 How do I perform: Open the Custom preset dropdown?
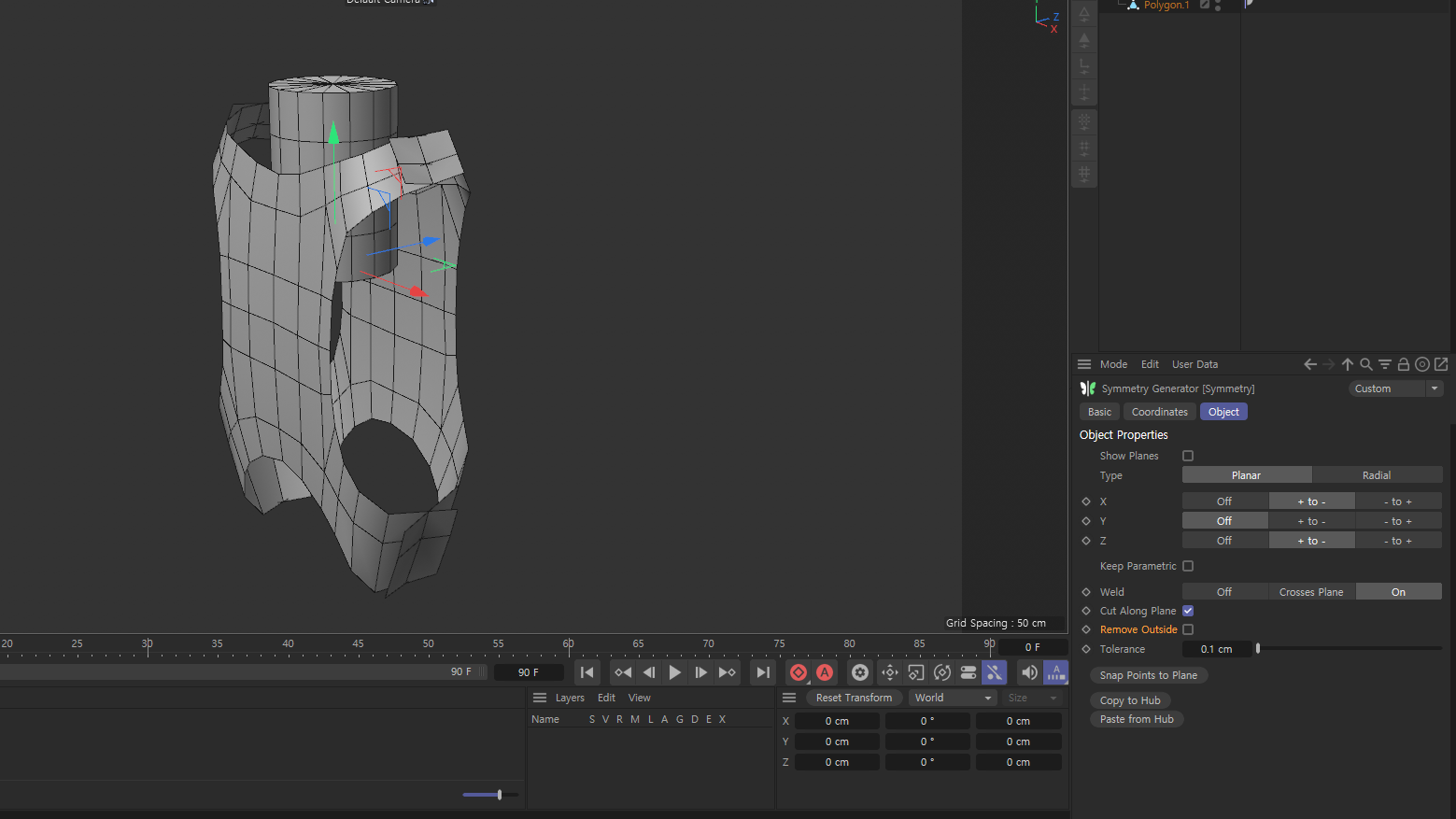tap(1396, 388)
